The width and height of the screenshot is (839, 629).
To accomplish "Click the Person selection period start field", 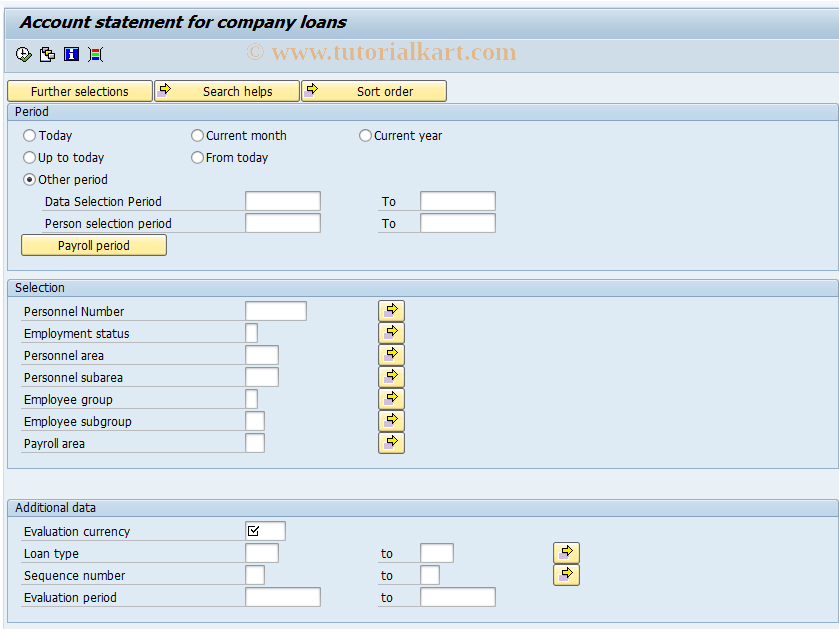I will 283,223.
